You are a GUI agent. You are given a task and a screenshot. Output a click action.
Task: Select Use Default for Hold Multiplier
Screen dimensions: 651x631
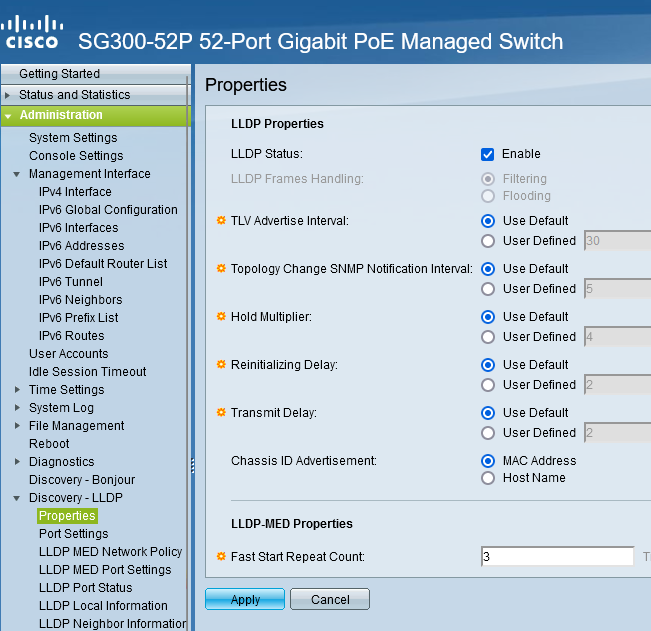coord(488,317)
